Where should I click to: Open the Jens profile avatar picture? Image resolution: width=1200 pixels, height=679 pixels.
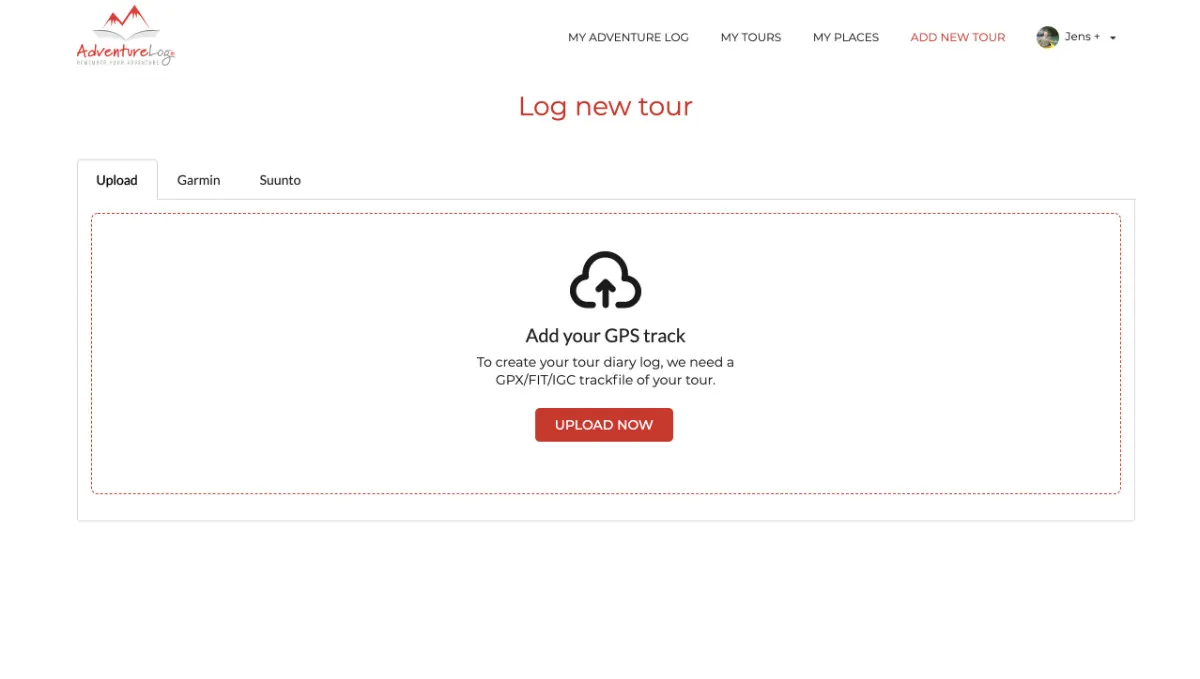(1047, 37)
